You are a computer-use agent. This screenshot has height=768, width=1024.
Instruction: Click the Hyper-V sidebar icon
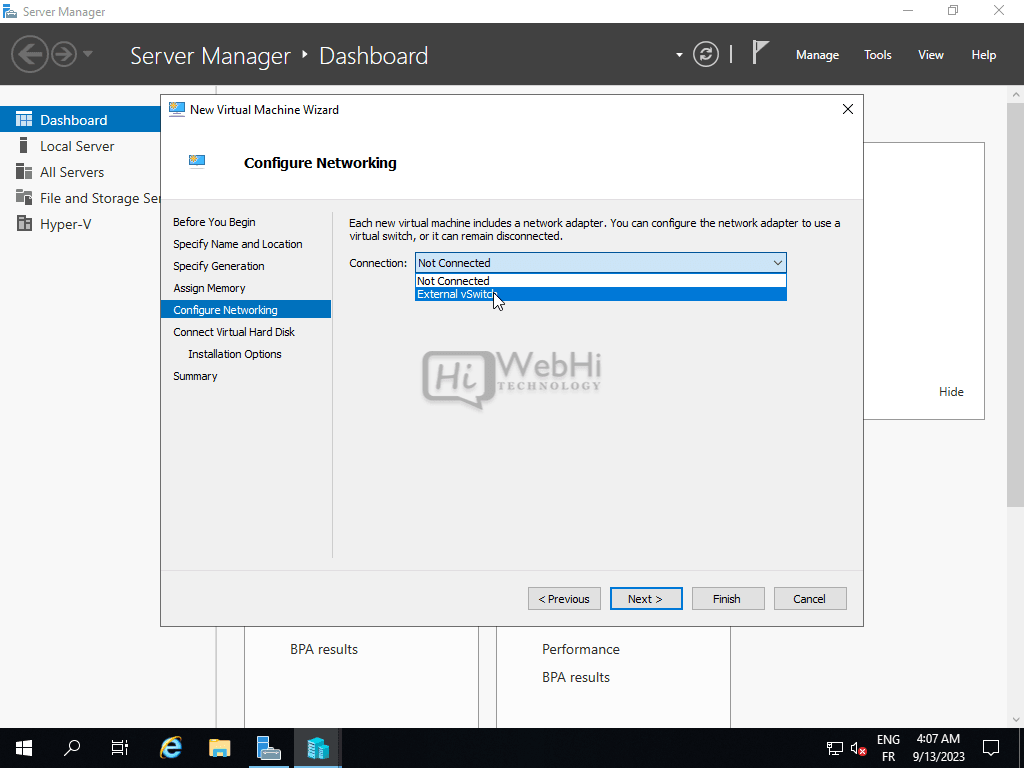(x=24, y=223)
